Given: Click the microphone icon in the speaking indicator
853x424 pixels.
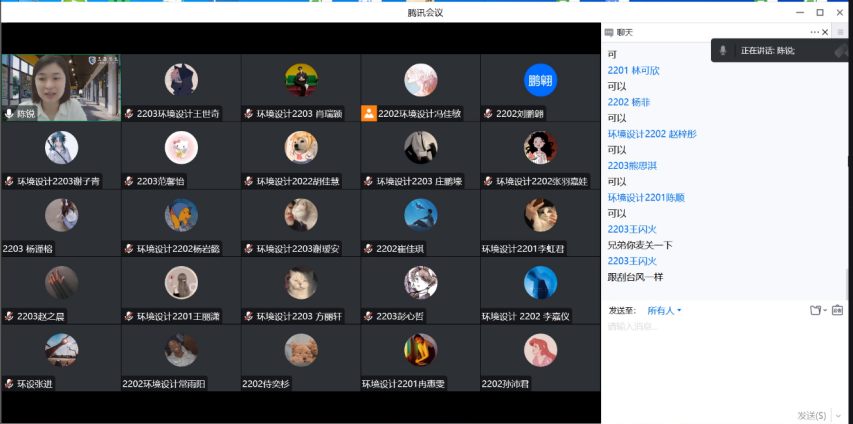Looking at the screenshot, I should click(x=723, y=50).
